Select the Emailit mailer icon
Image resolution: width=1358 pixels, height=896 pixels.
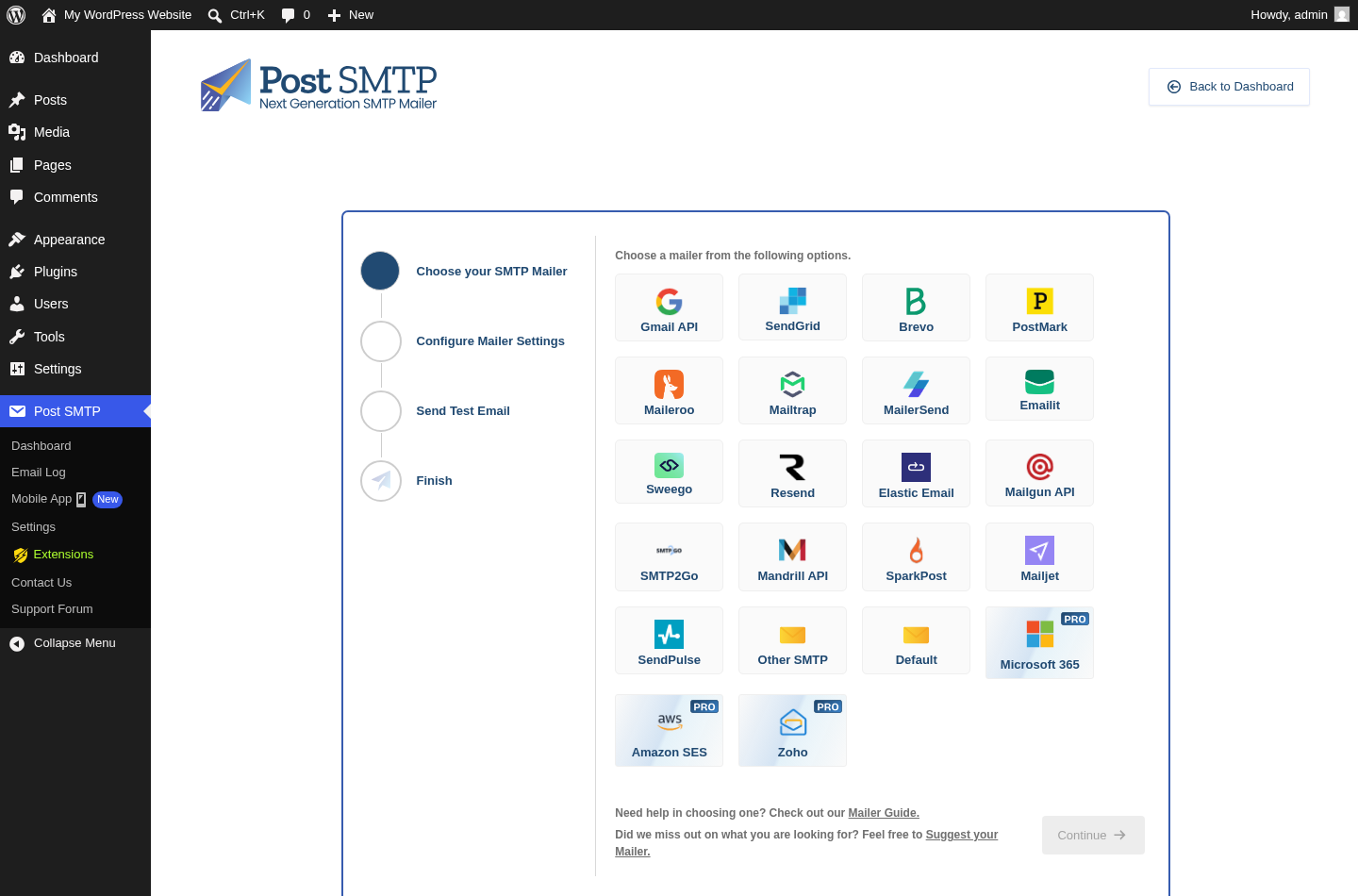[1039, 382]
